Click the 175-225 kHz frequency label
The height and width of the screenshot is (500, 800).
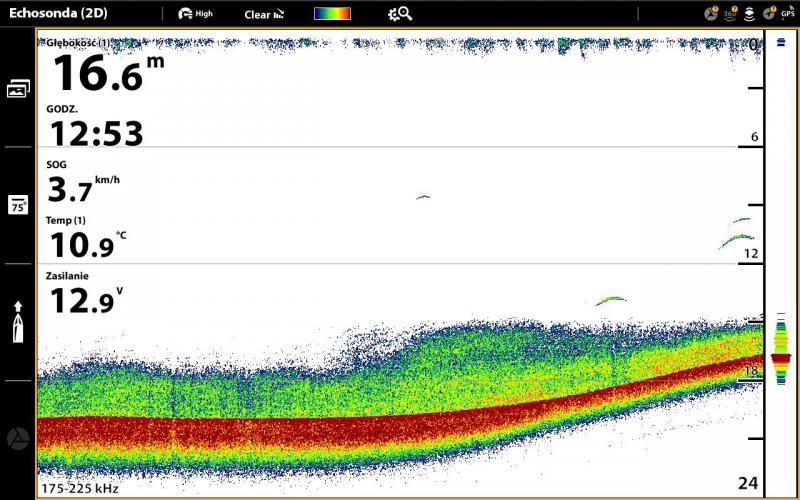coord(80,489)
